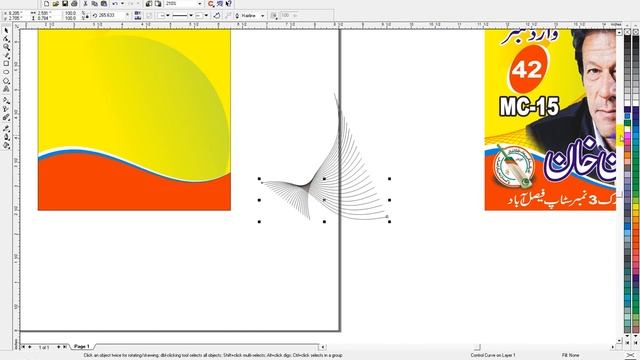
Task: Click the orange 42 circle on the poster
Action: coord(527,69)
